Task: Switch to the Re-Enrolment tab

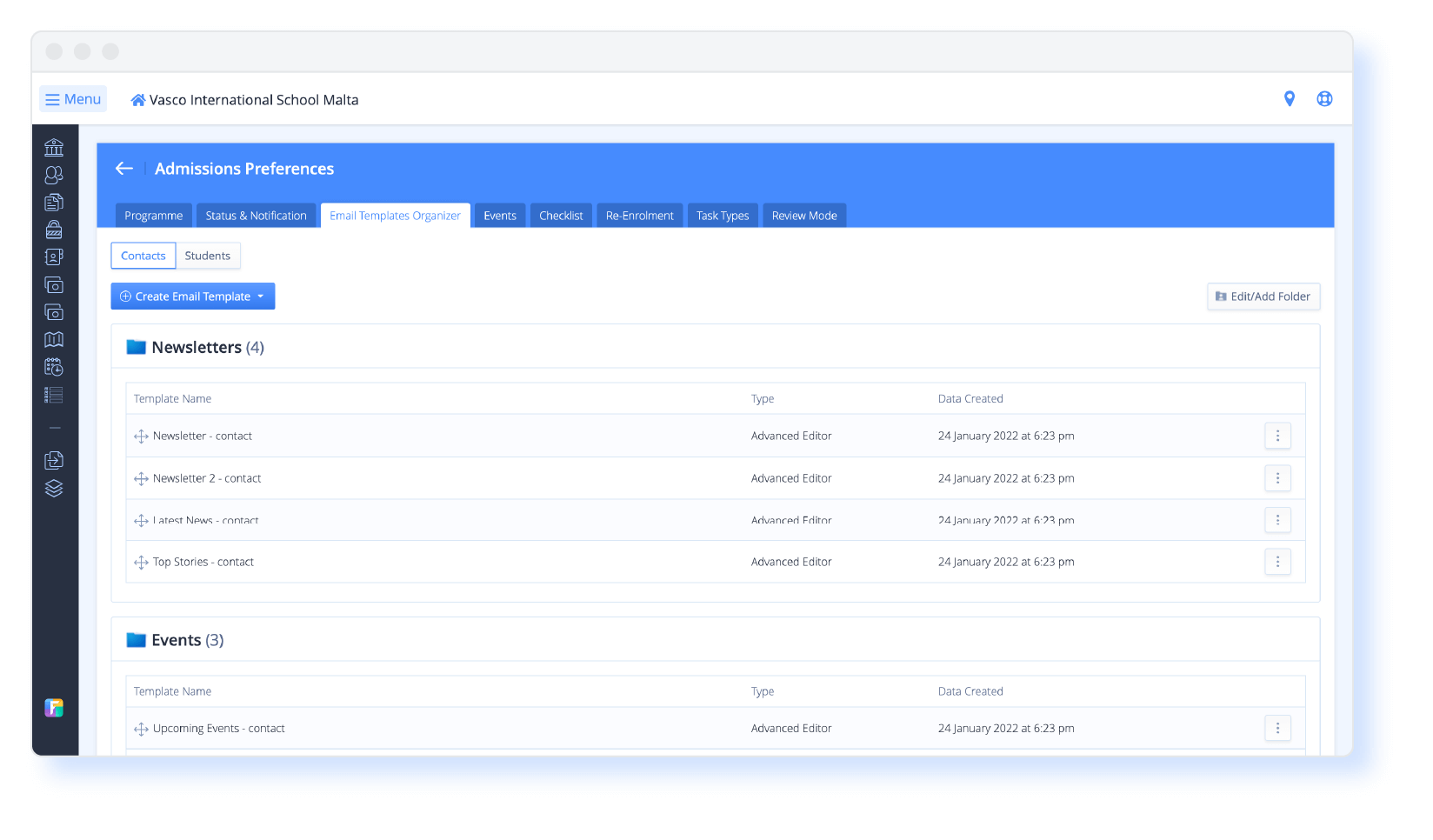Action: point(639,216)
